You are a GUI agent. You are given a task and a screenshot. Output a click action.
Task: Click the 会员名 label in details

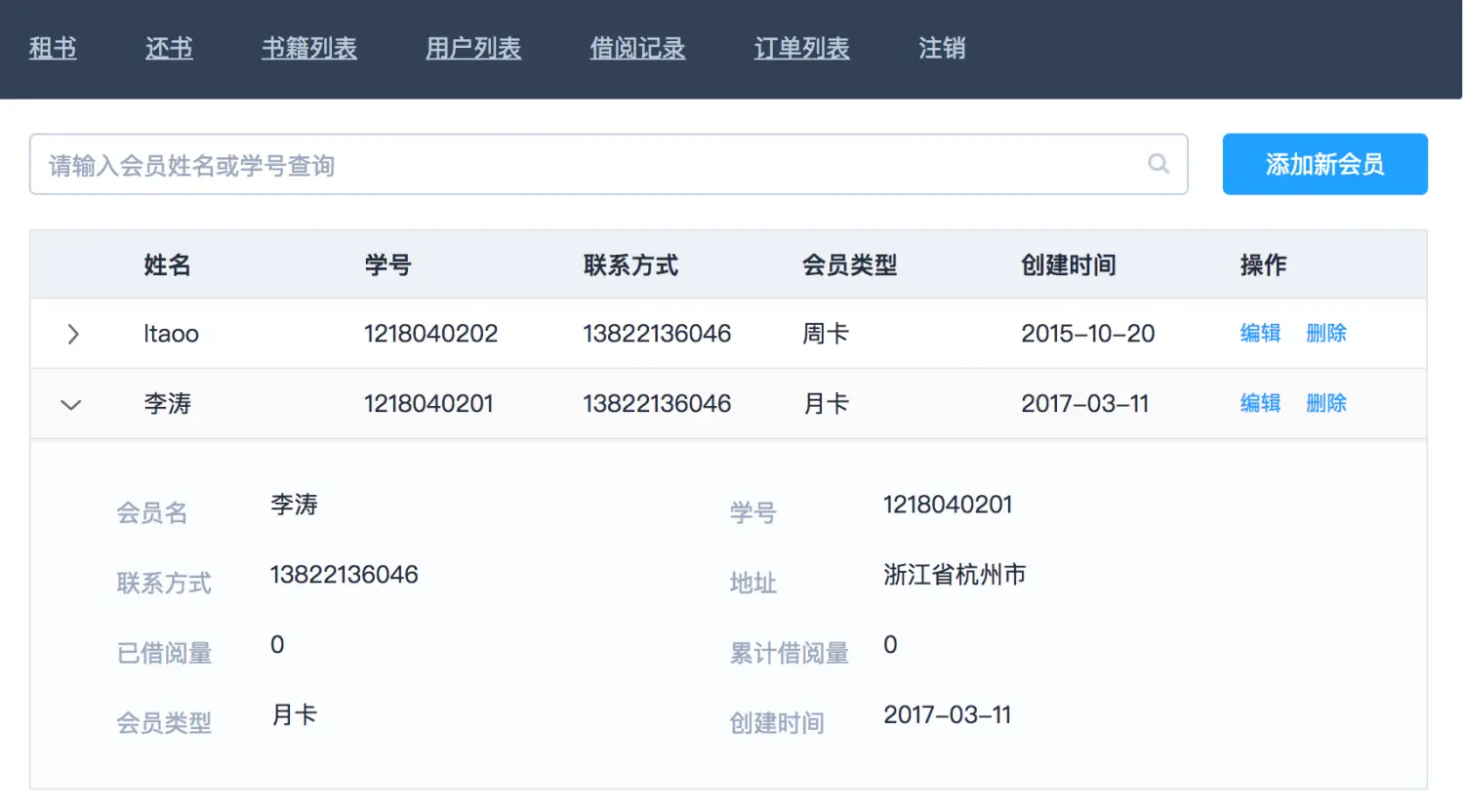point(151,513)
